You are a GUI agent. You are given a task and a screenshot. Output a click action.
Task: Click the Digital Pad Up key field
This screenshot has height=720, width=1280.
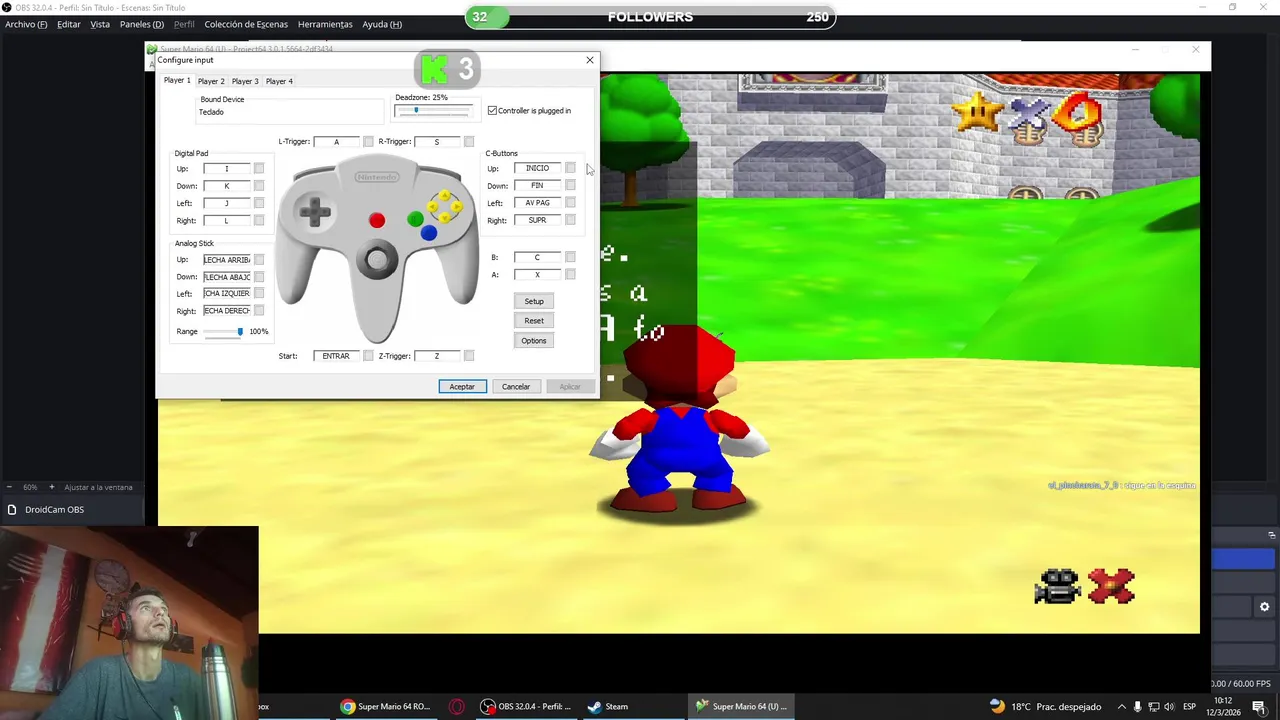(226, 168)
